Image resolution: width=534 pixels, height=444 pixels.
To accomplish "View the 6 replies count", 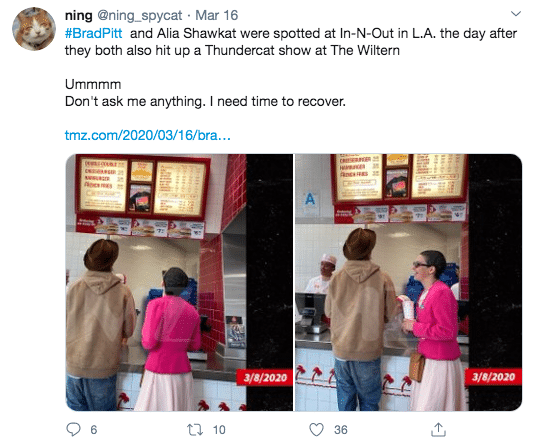I will point(94,430).
